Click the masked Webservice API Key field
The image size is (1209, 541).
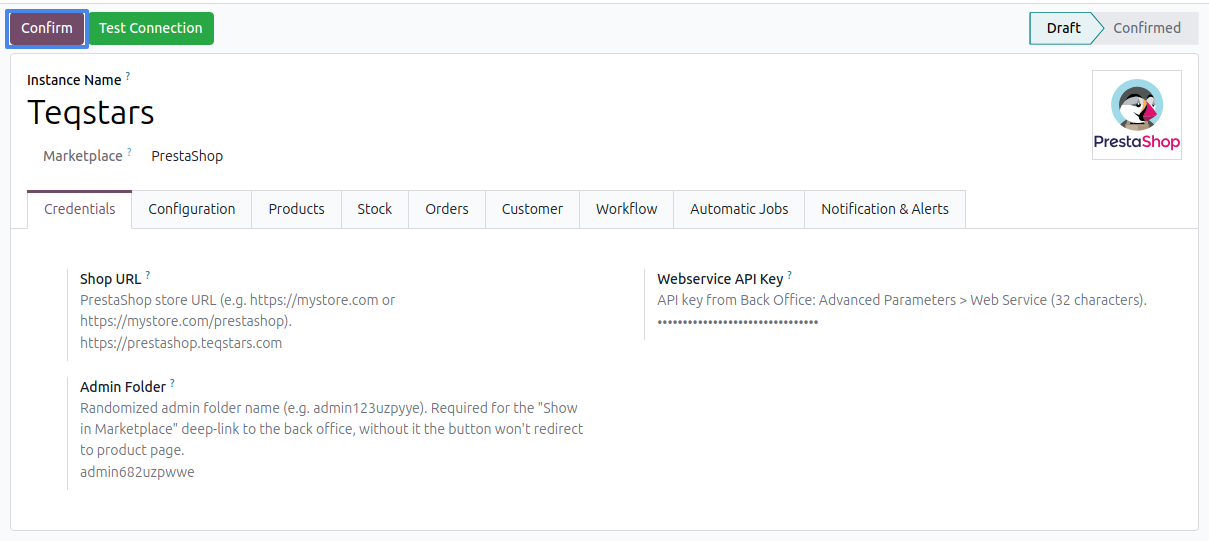(738, 322)
